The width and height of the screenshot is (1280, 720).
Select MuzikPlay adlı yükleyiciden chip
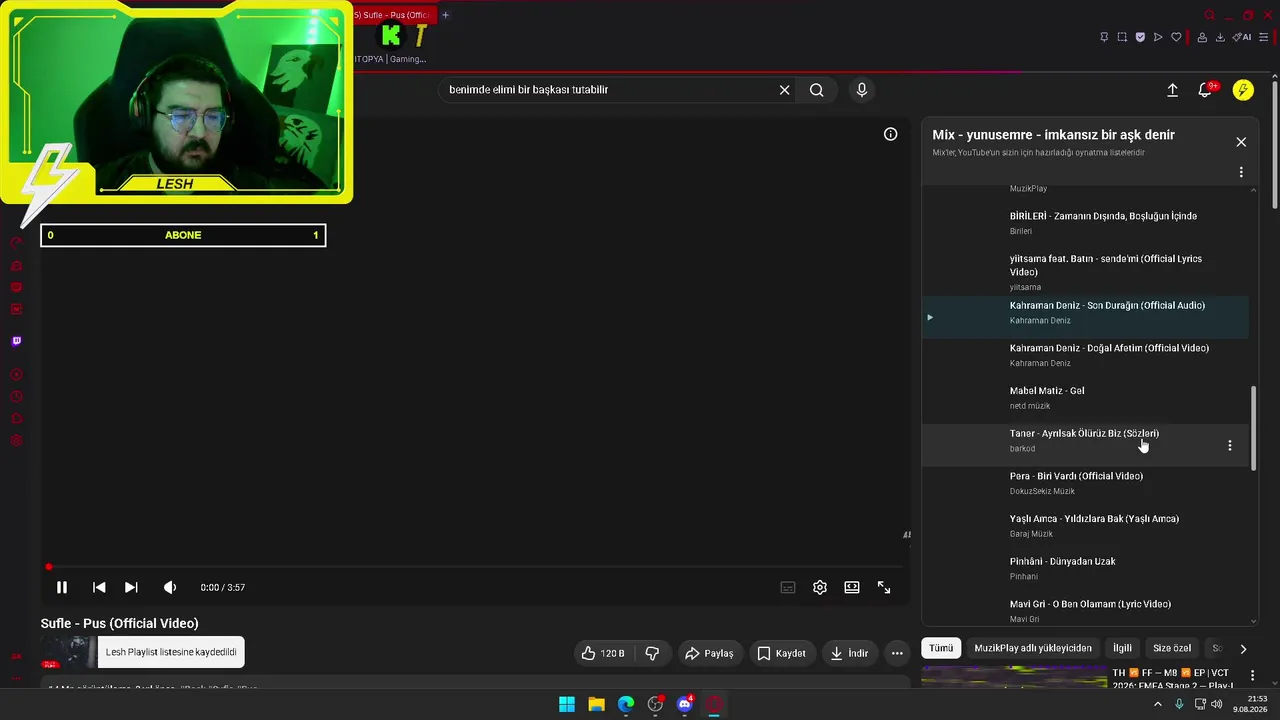[x=1033, y=648]
